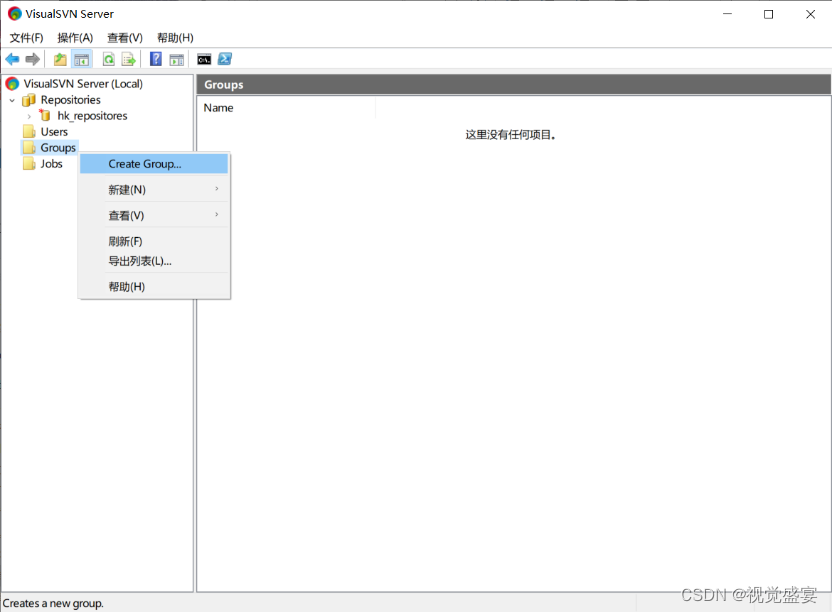Screen dimensions: 833x613
Task: Close the VisualSVN Server window
Action: pos(810,14)
